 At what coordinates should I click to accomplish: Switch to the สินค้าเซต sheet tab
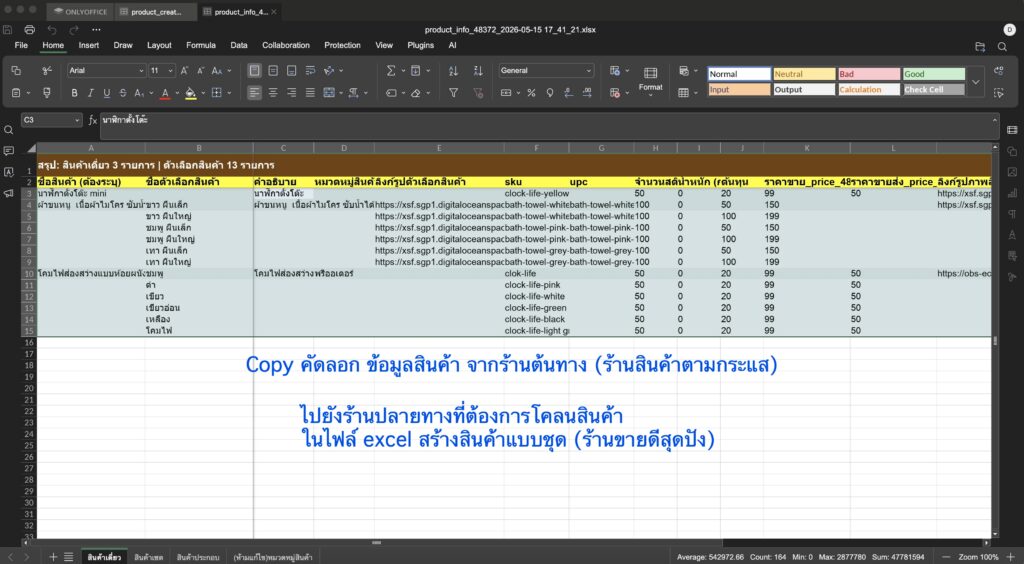click(148, 557)
